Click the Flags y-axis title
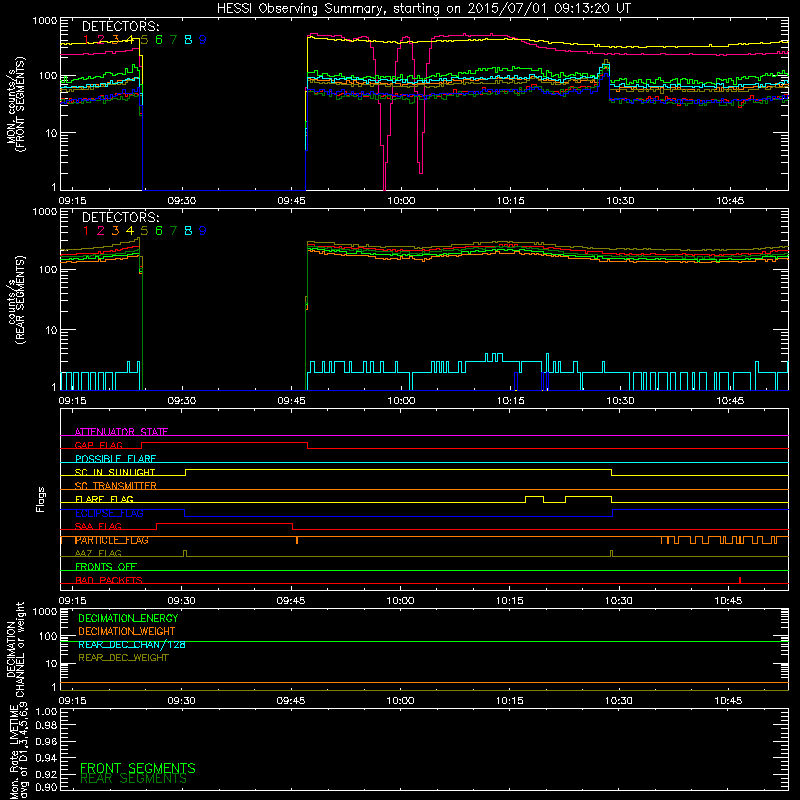Viewport: 800px width, 800px height. click(41, 499)
